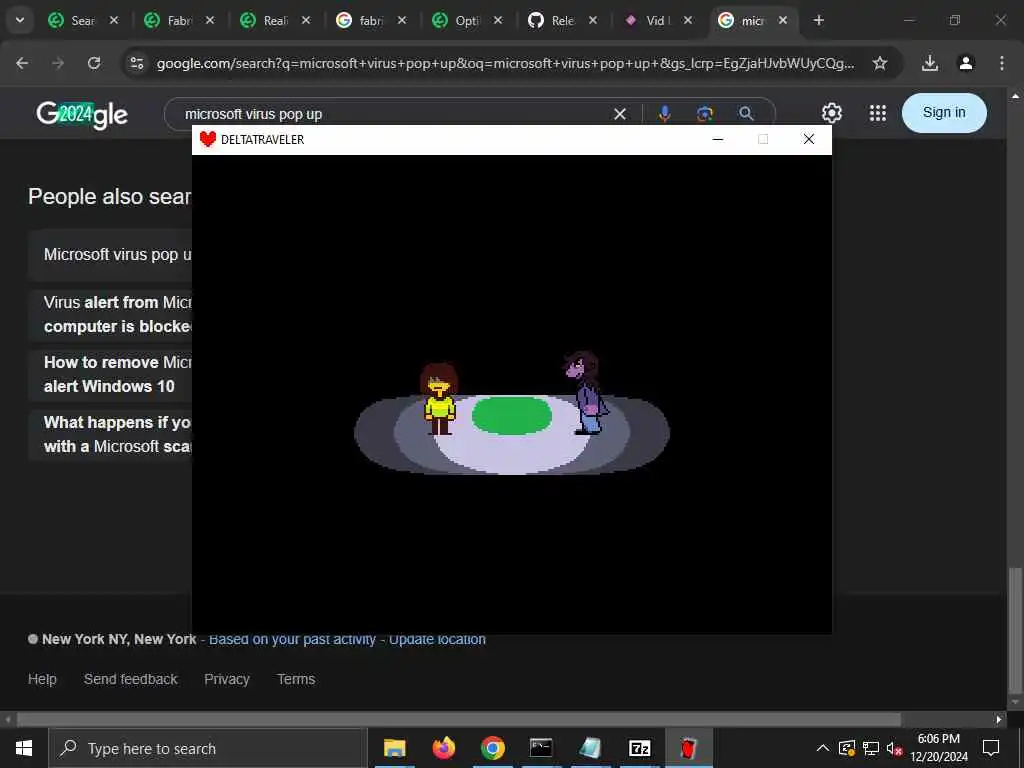The image size is (1024, 768).
Task: Clear the Google search query
Action: point(620,114)
